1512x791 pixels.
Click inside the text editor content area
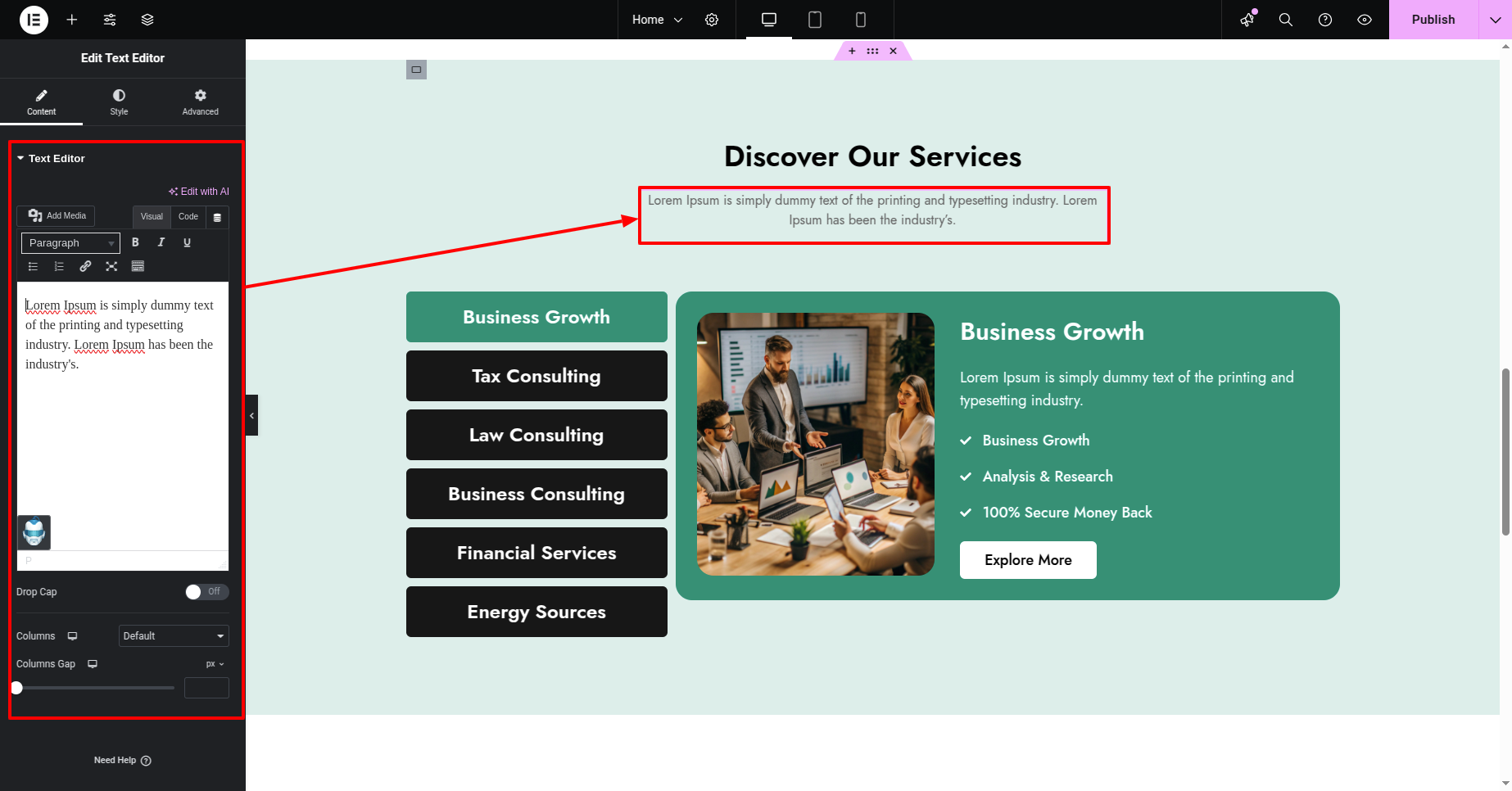point(123,416)
